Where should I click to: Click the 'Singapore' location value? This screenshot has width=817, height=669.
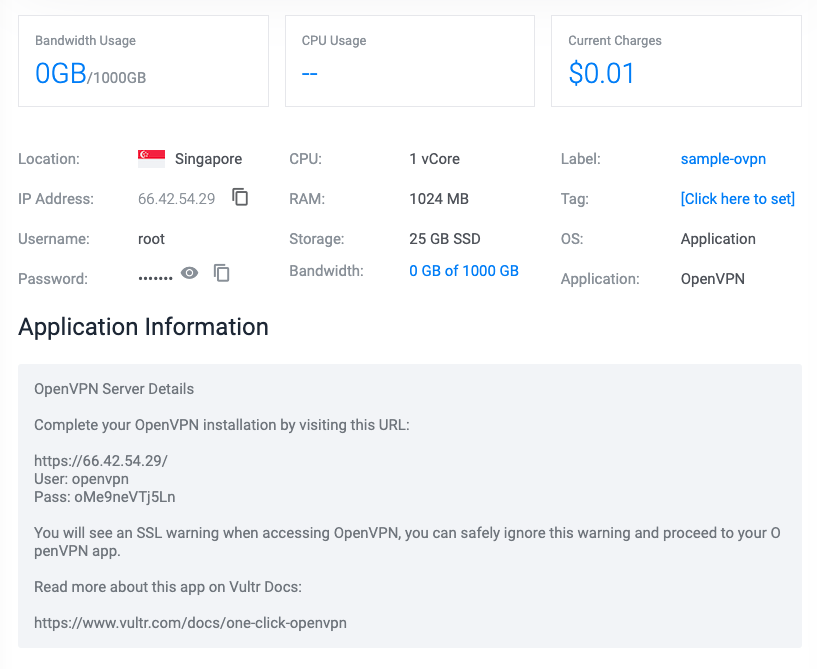(208, 159)
